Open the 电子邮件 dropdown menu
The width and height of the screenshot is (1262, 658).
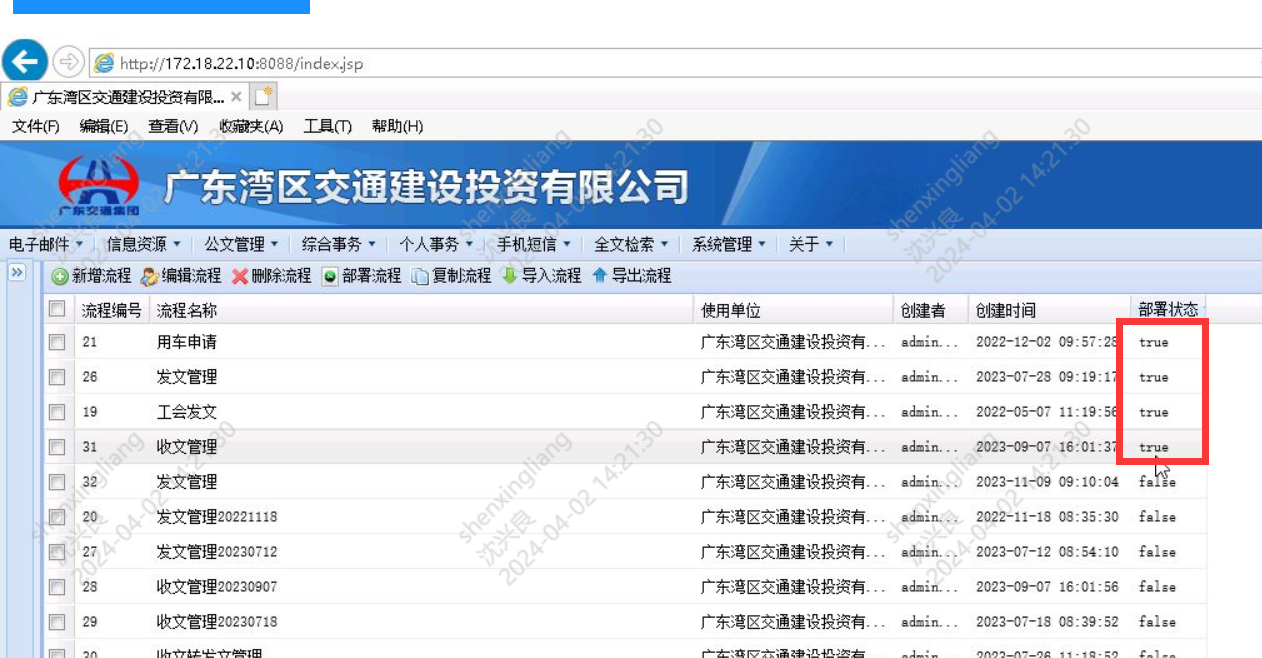(x=46, y=244)
